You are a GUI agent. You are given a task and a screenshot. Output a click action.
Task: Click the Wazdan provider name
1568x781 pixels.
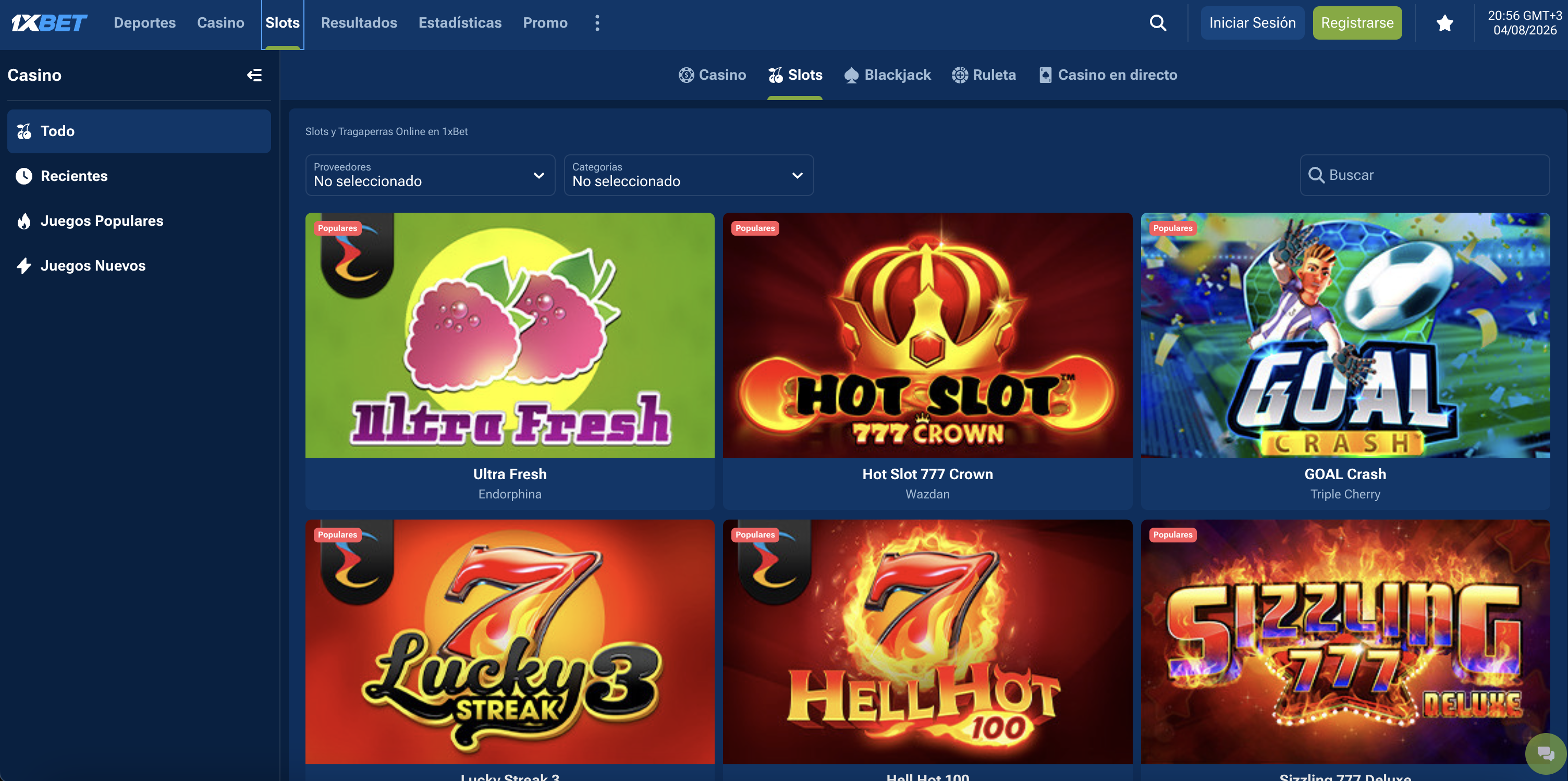coord(927,494)
